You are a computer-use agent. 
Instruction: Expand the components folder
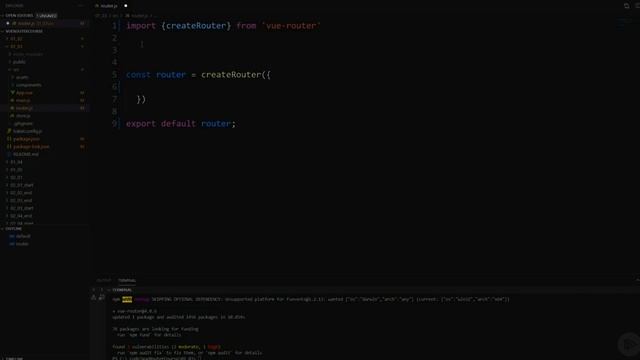(28, 85)
